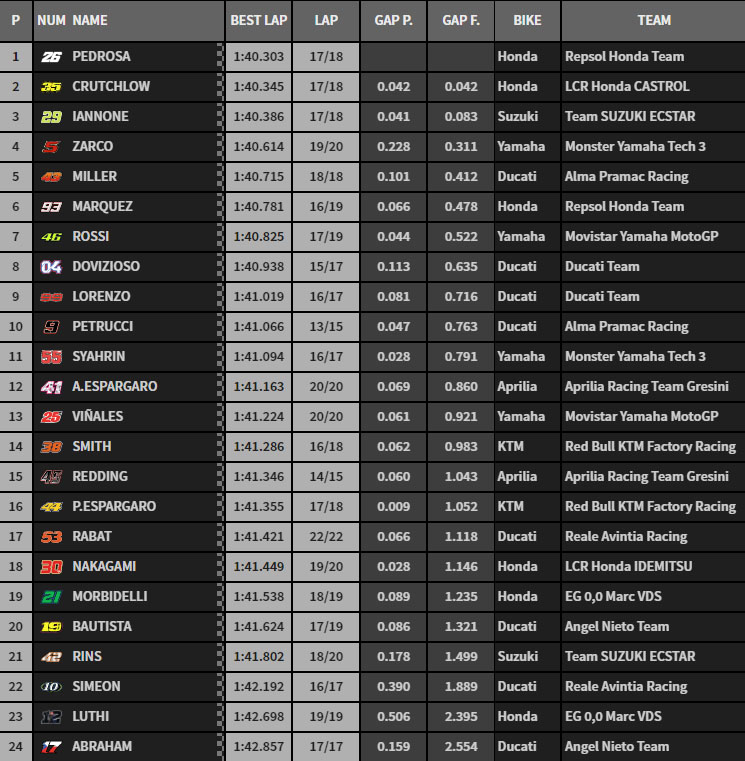This screenshot has width=745, height=761.
Task: Click gap to first value 2.554
Action: (x=461, y=746)
